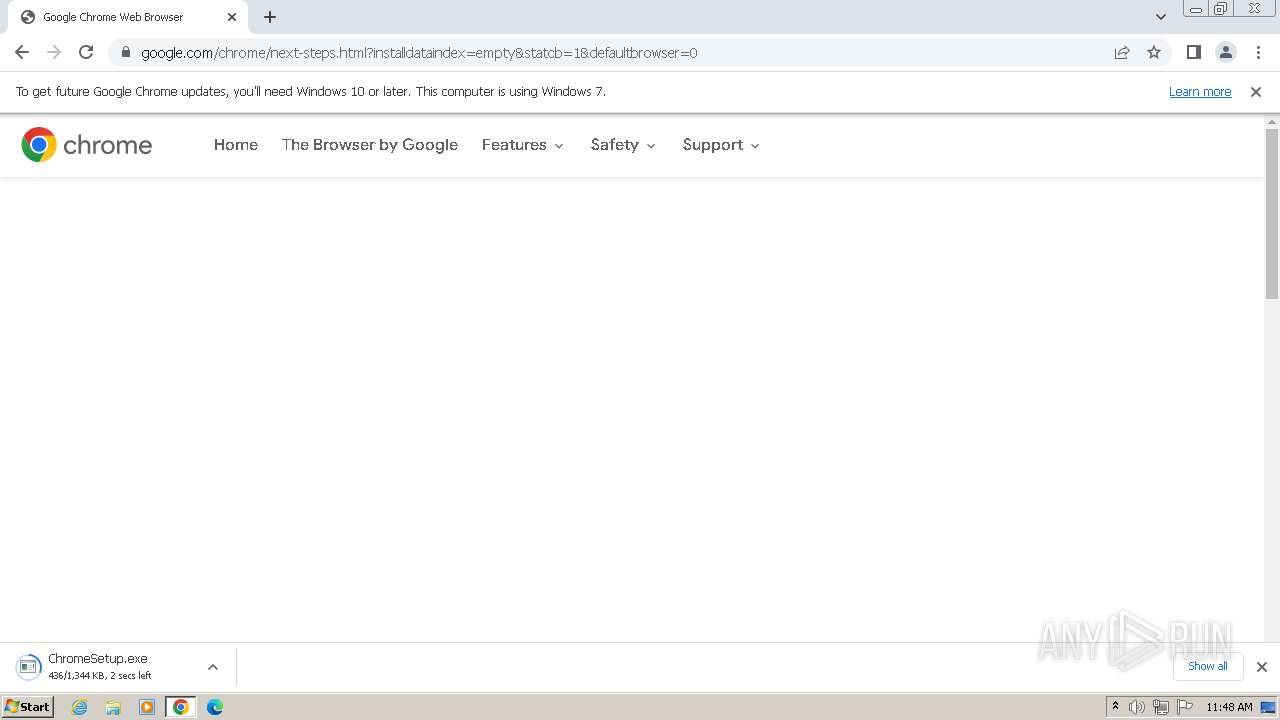Dismiss the Windows 7 update infobar
The image size is (1280, 720).
[x=1256, y=91]
